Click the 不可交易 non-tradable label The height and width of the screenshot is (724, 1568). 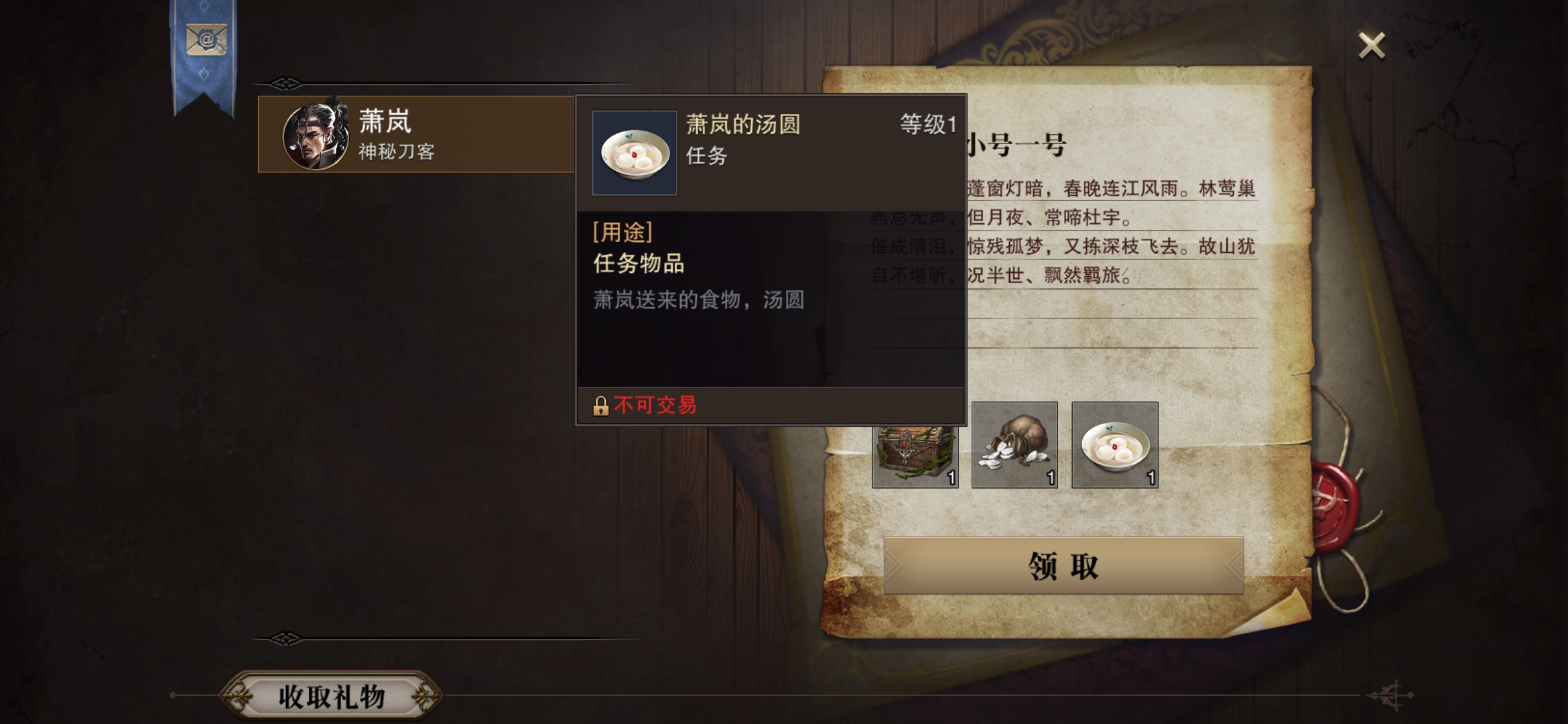(x=655, y=405)
